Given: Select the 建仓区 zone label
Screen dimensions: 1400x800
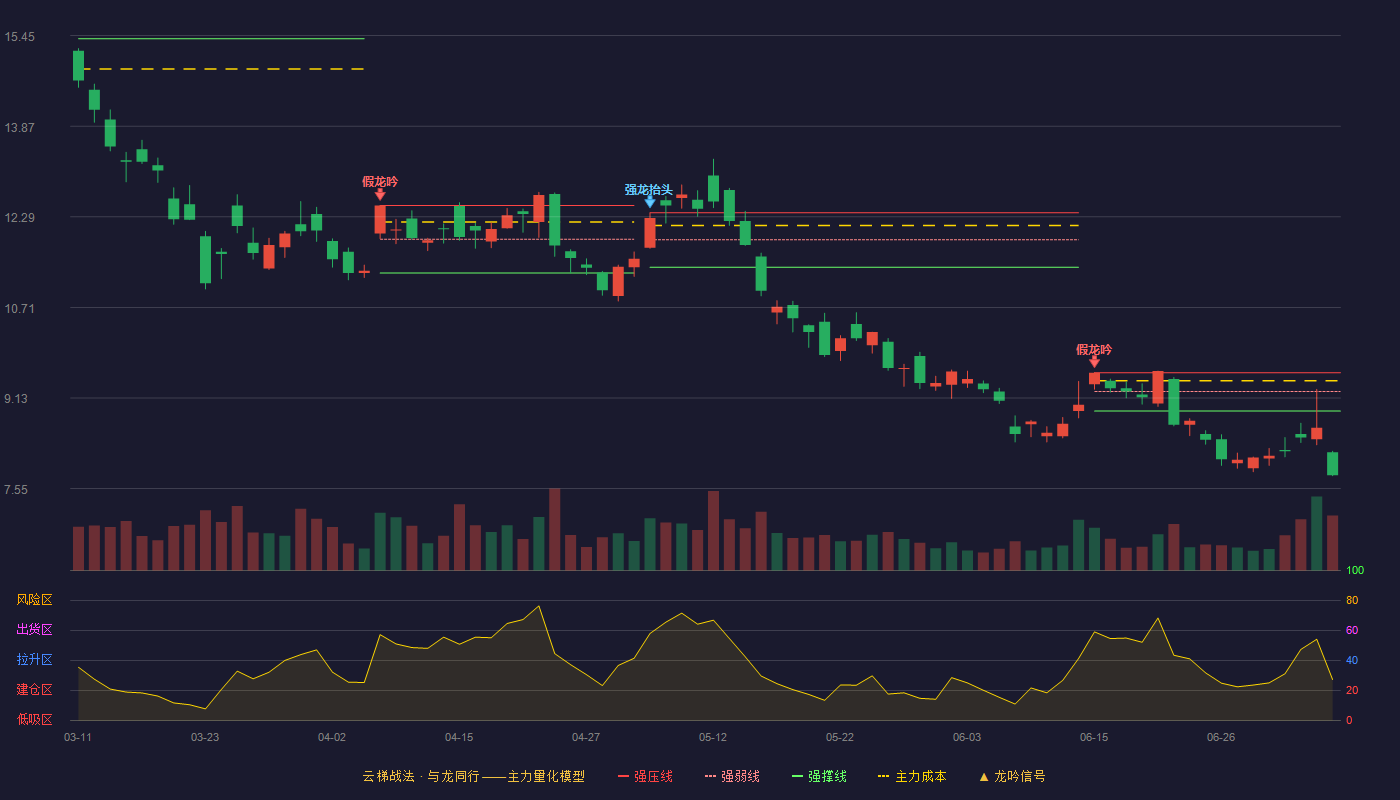Looking at the screenshot, I should [x=34, y=690].
